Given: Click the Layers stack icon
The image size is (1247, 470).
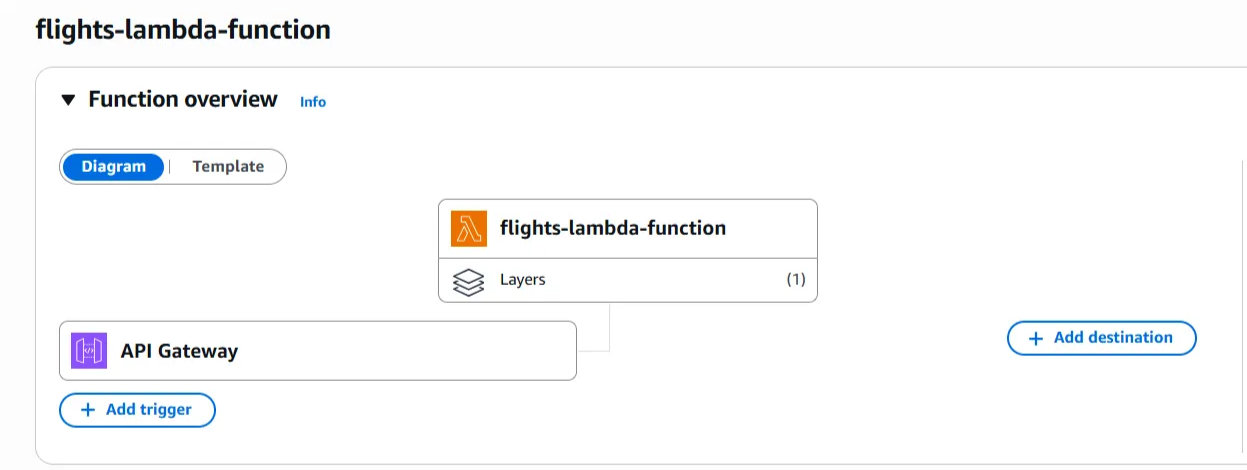Looking at the screenshot, I should click(468, 281).
